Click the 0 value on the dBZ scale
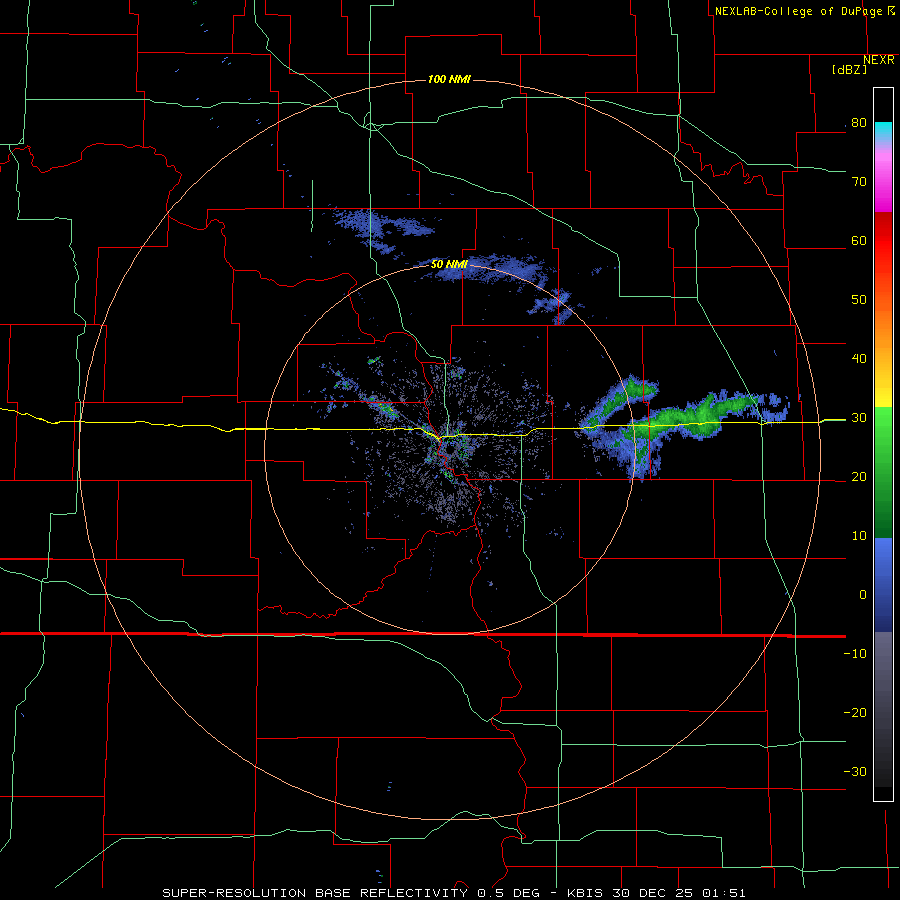Viewport: 900px width, 900px height. coord(863,595)
